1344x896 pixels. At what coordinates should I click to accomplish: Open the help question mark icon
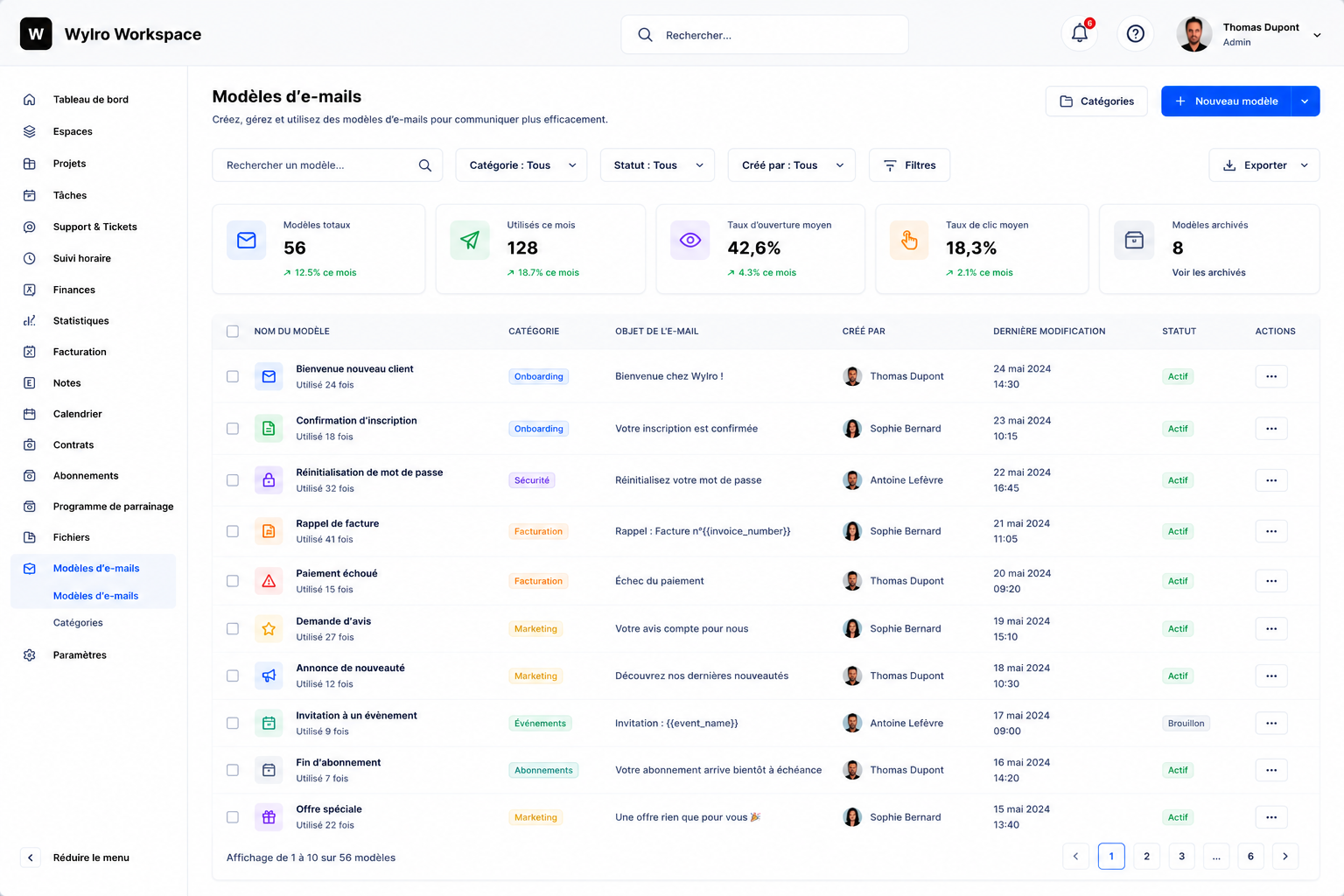(x=1136, y=34)
